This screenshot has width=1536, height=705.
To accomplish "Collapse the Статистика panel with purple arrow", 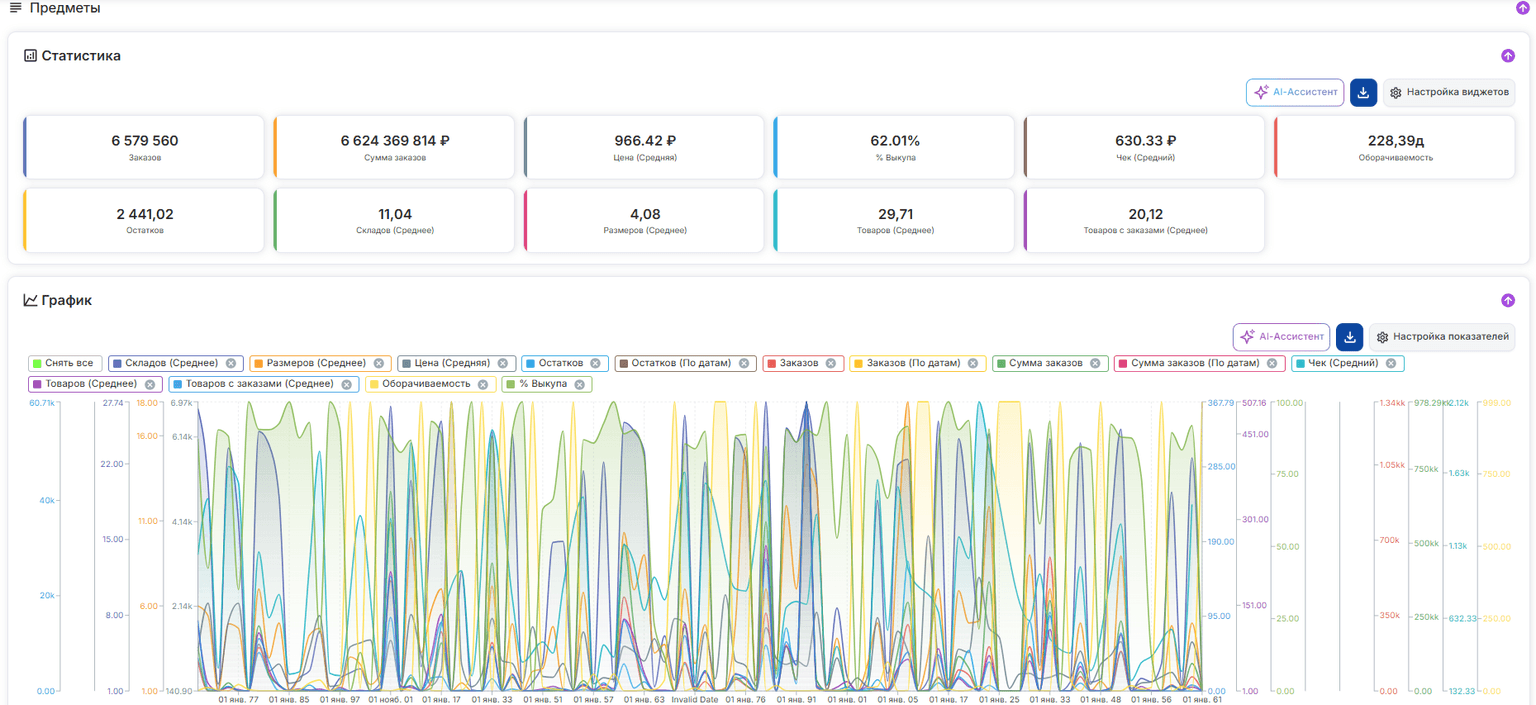I will pos(1508,56).
